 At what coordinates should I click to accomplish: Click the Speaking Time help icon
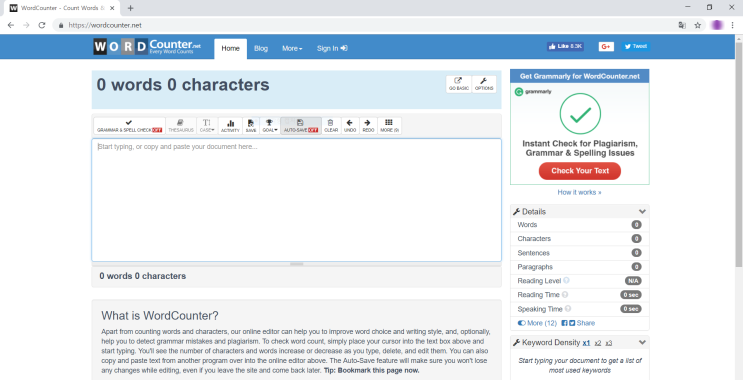click(x=568, y=309)
